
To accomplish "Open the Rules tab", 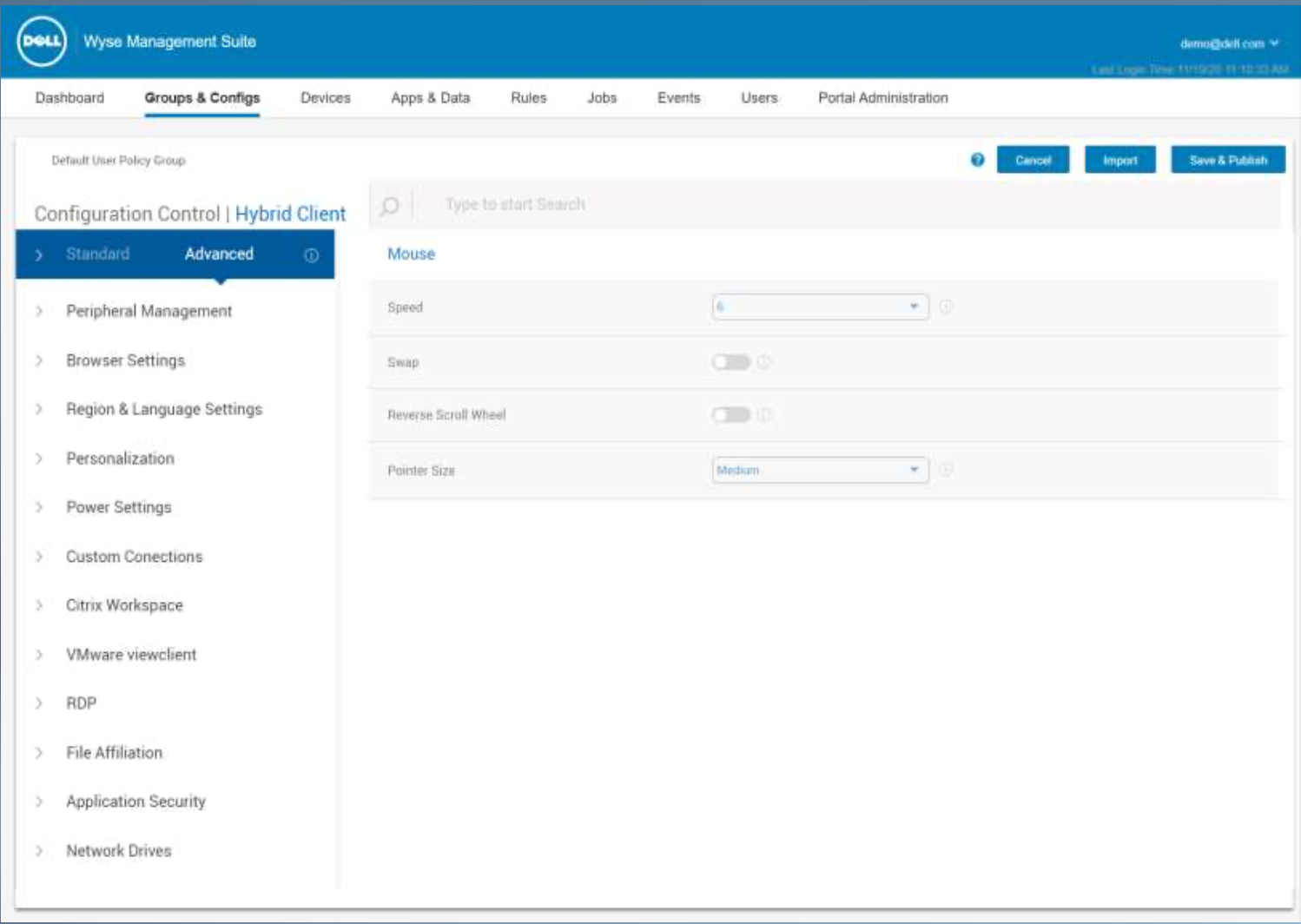I will pyautogui.click(x=529, y=98).
